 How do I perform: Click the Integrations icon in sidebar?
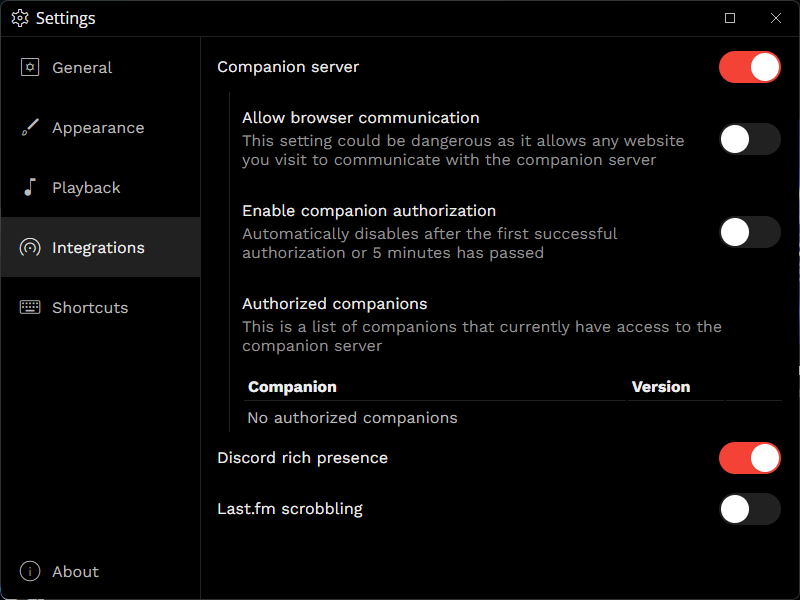[30, 248]
